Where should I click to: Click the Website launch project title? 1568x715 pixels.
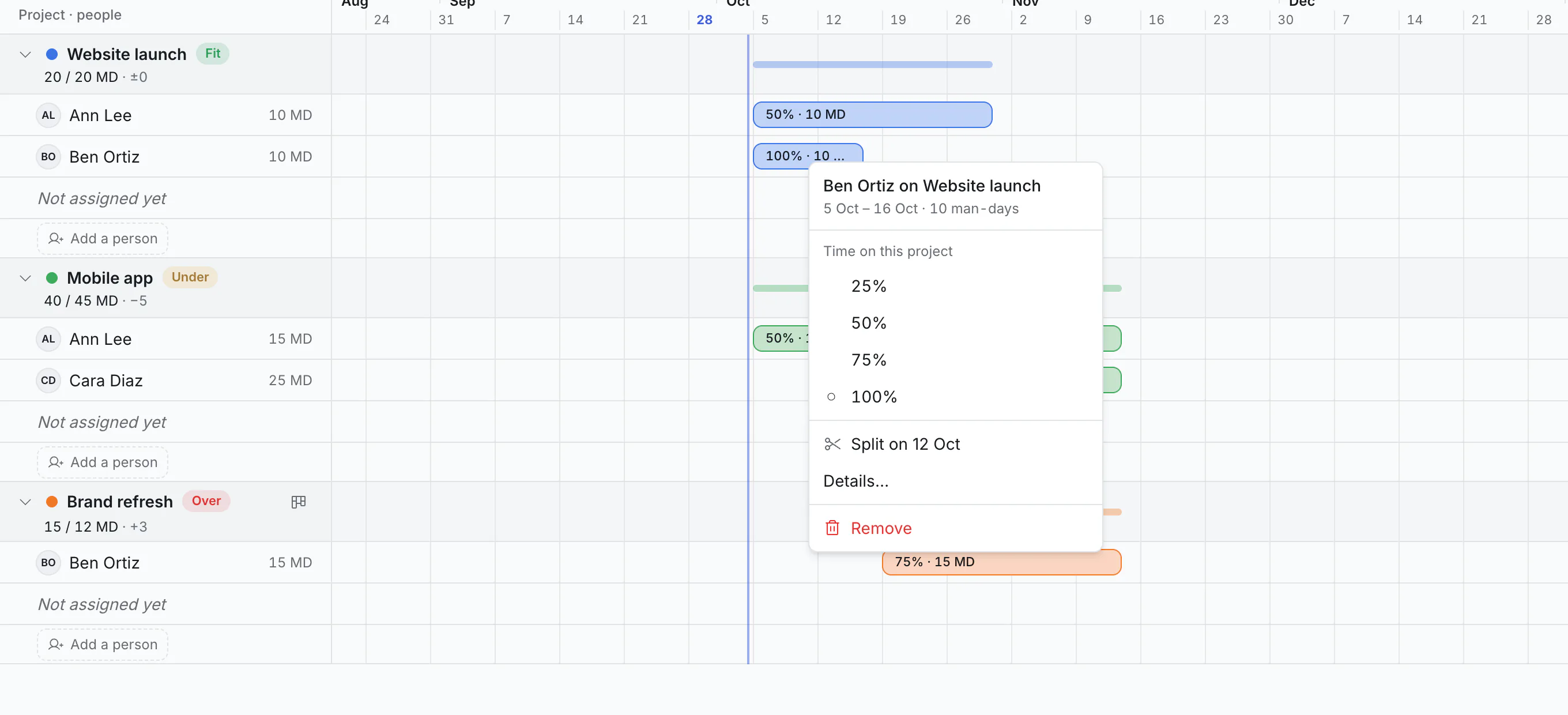[127, 54]
